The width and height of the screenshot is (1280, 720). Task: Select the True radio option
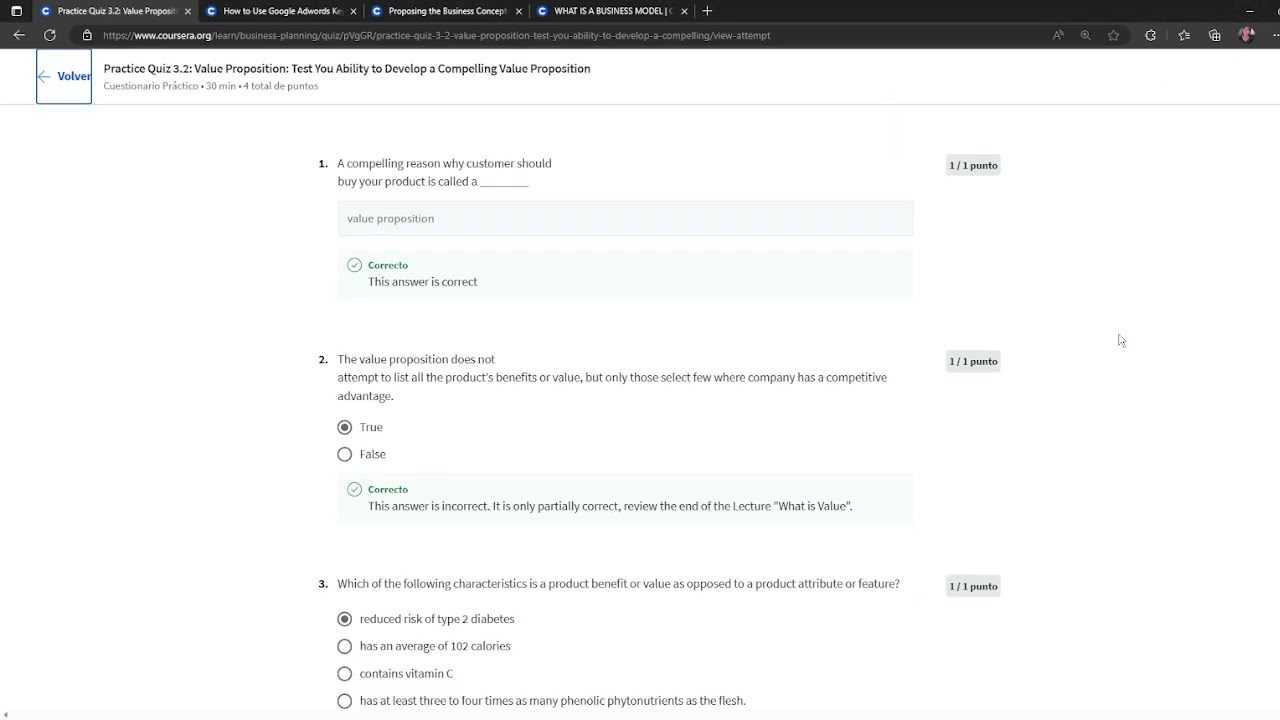pyautogui.click(x=345, y=427)
